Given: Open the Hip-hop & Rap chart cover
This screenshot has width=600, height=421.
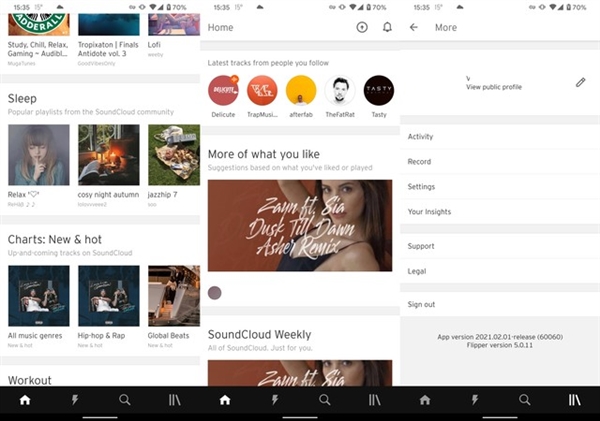Looking at the screenshot, I should pos(109,295).
